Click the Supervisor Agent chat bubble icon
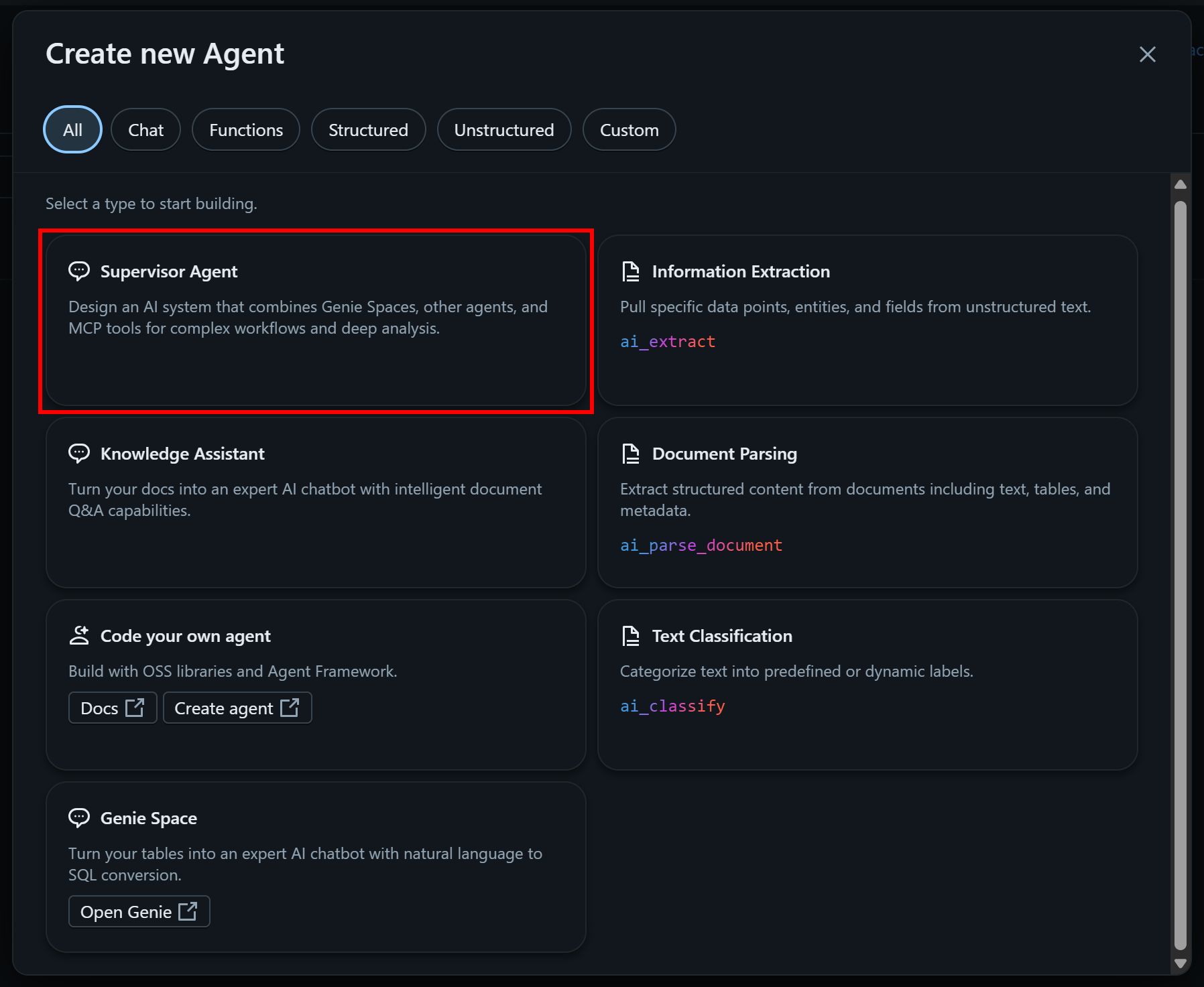This screenshot has height=987, width=1204. 79,271
